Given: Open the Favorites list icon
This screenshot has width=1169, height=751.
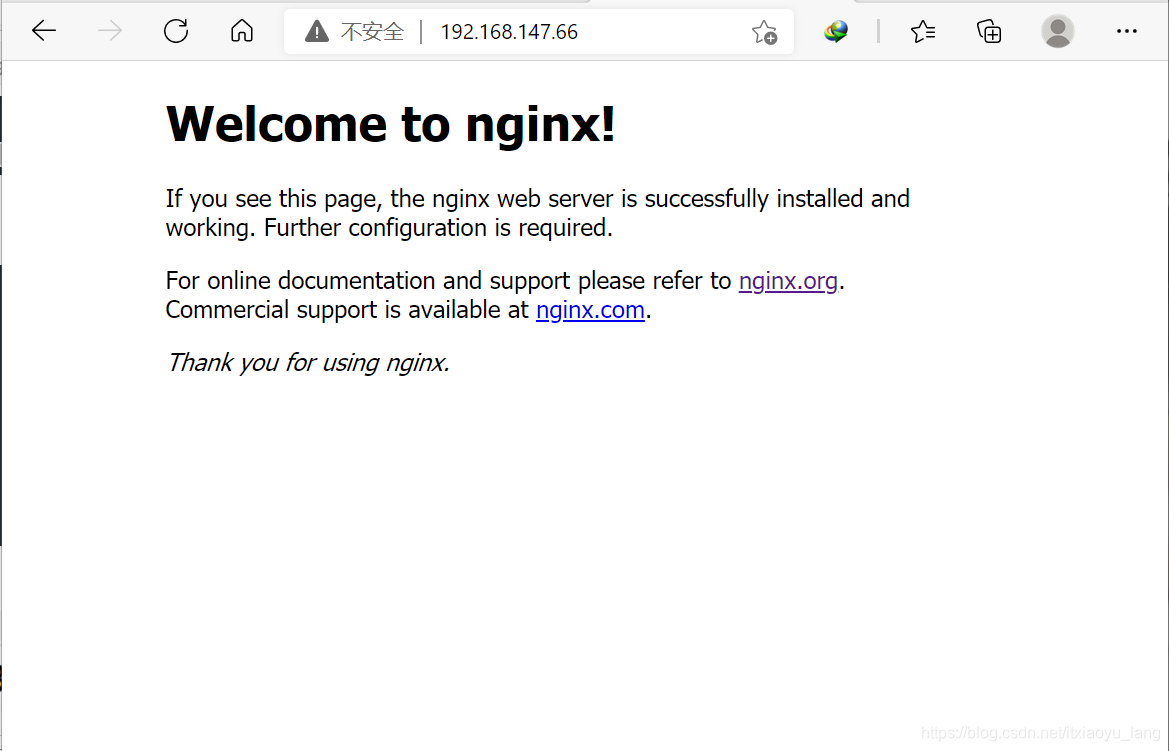Looking at the screenshot, I should pyautogui.click(x=923, y=31).
